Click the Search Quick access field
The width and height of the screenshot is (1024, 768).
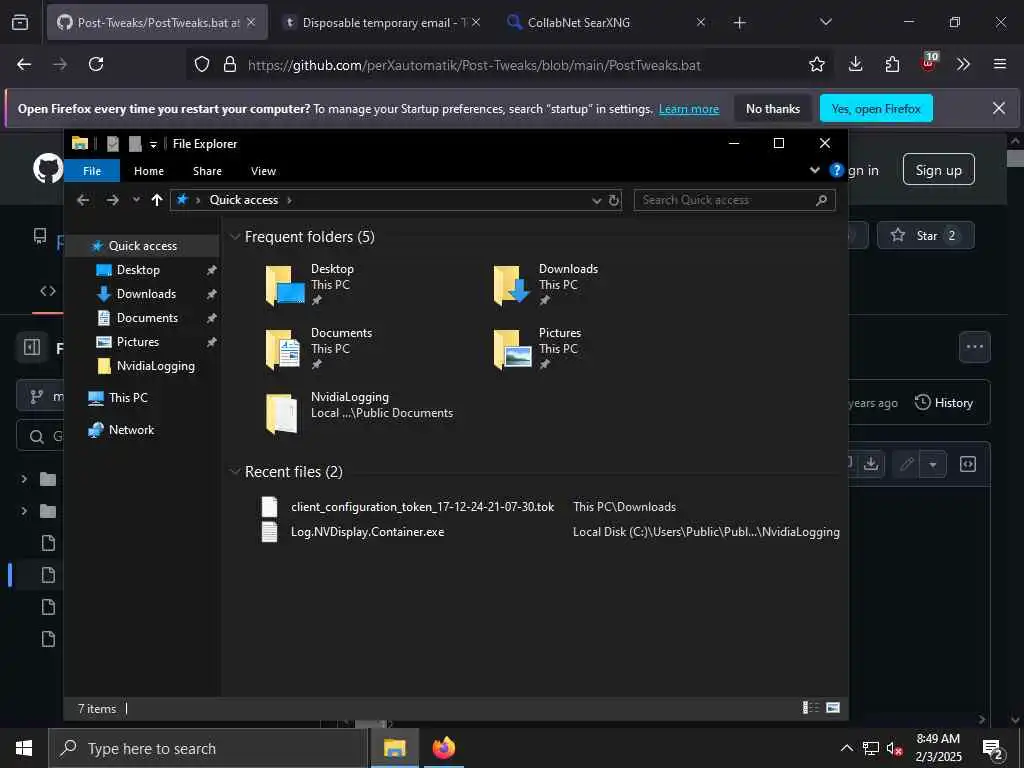coord(734,200)
